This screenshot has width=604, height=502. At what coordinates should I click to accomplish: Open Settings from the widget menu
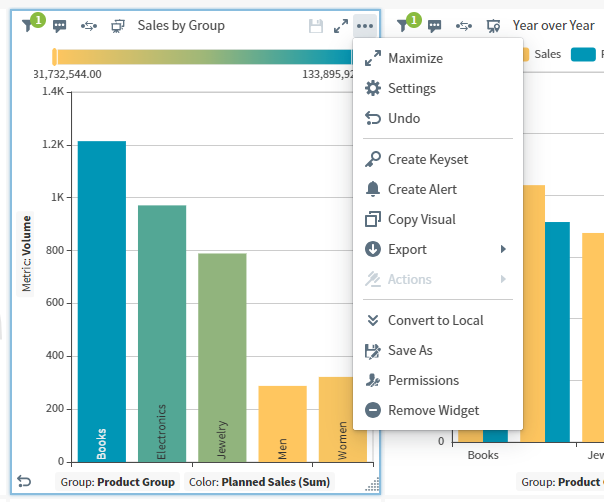[x=411, y=89]
